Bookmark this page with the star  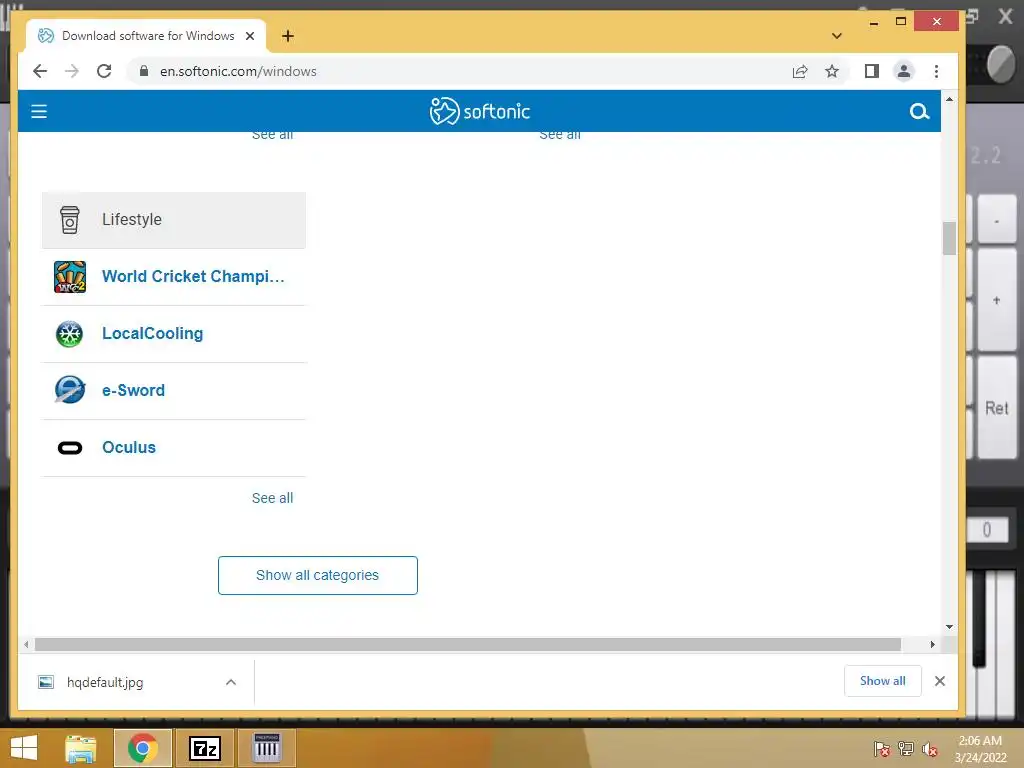click(x=832, y=71)
